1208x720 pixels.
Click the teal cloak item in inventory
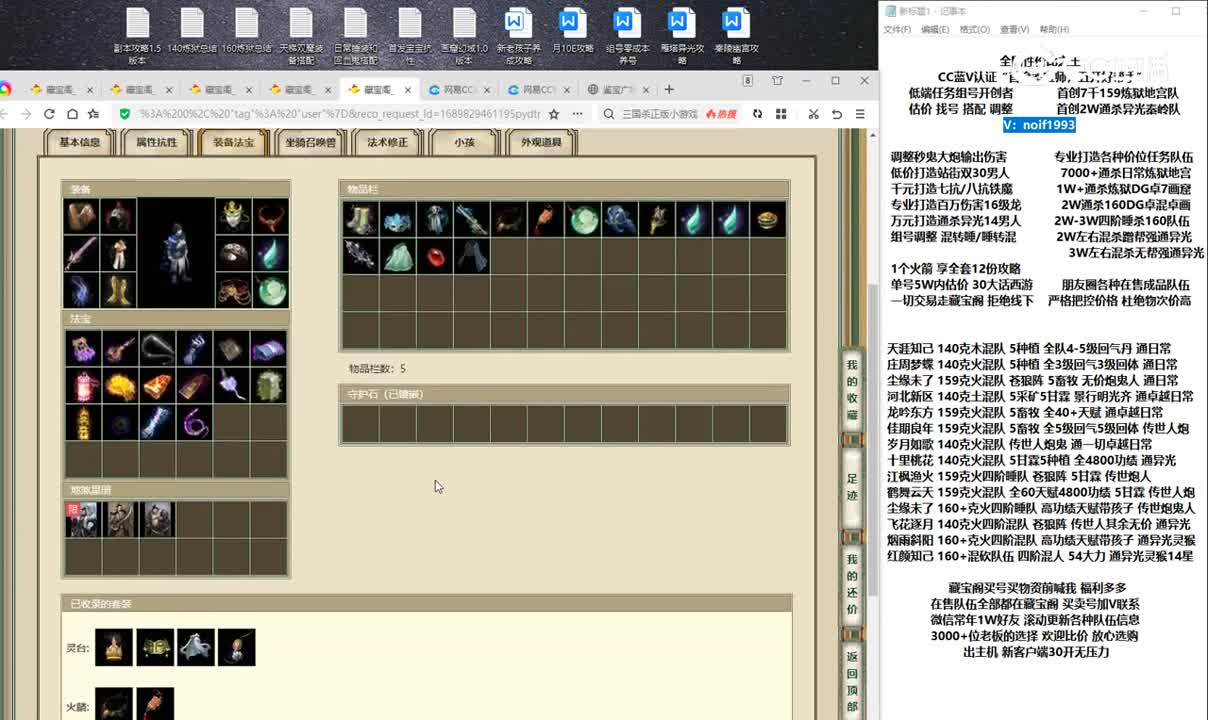pyautogui.click(x=397, y=256)
